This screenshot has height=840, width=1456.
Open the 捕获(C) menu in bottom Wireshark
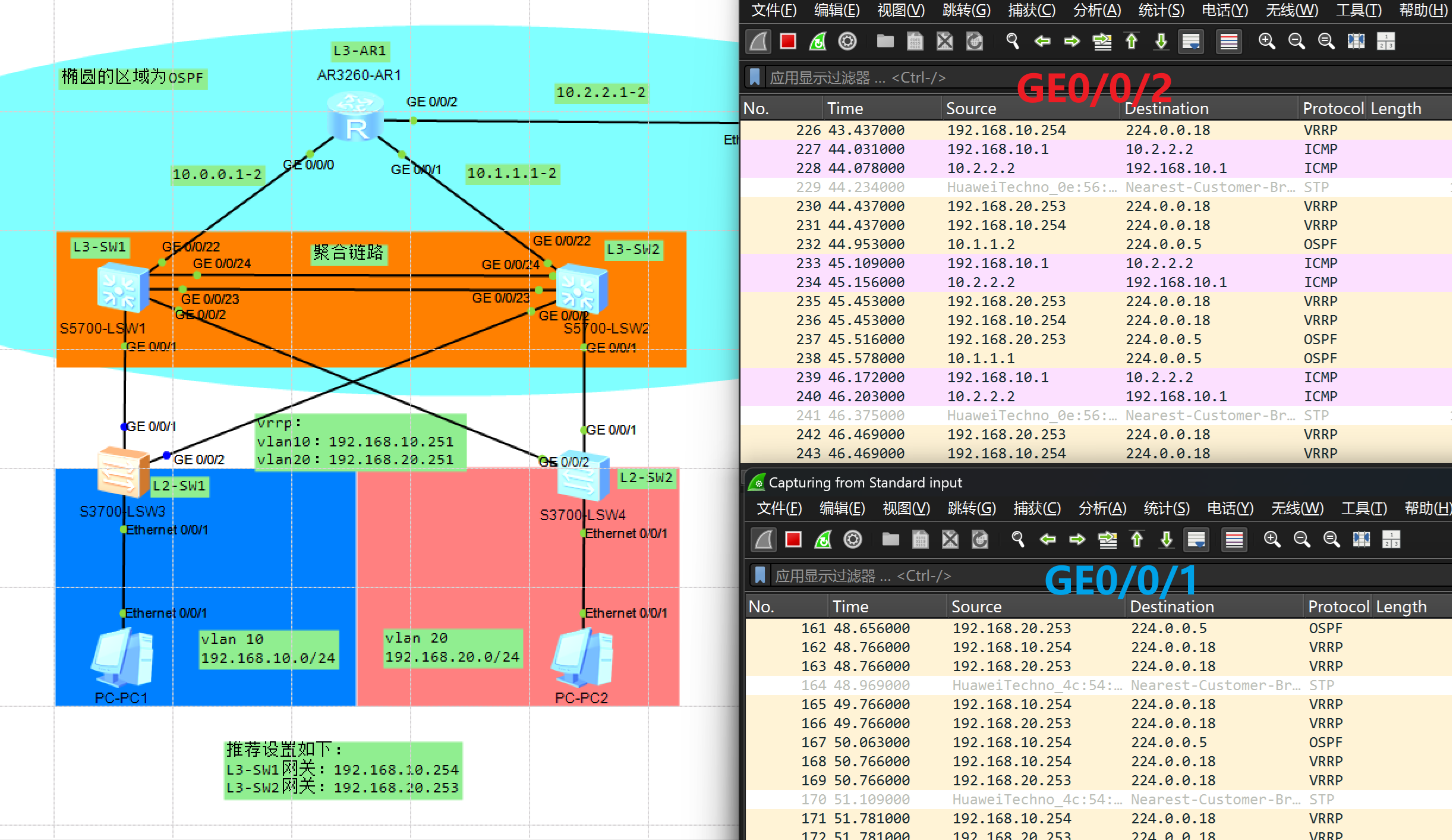coord(1036,508)
